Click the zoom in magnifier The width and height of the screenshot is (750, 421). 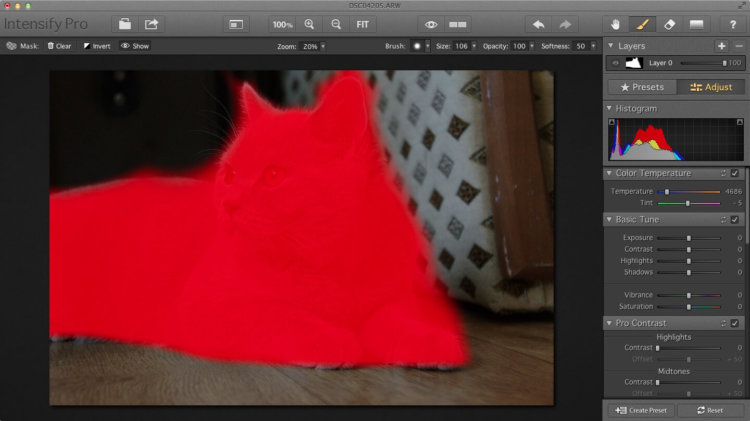tap(309, 24)
